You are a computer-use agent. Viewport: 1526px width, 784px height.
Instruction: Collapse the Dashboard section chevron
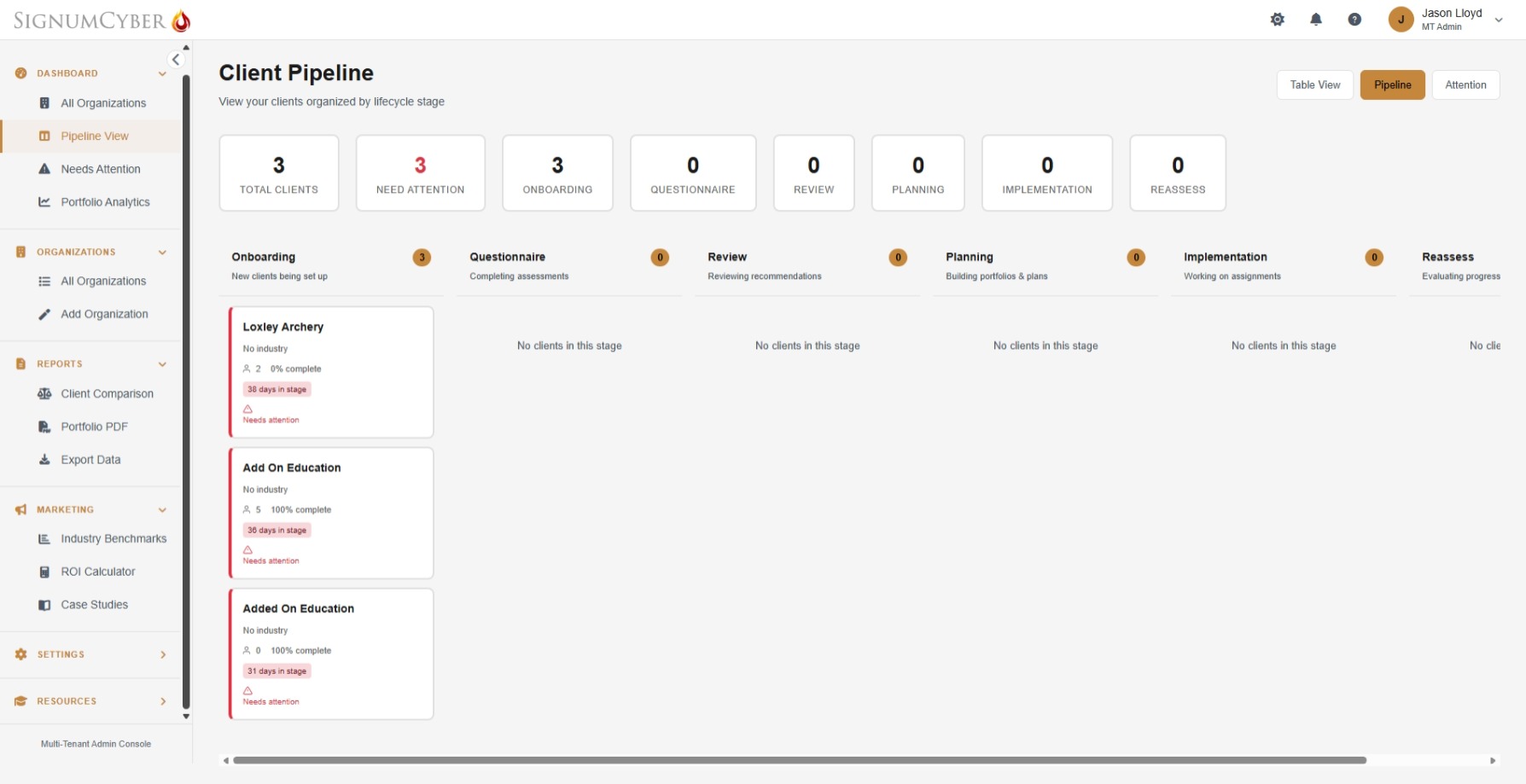click(x=162, y=73)
